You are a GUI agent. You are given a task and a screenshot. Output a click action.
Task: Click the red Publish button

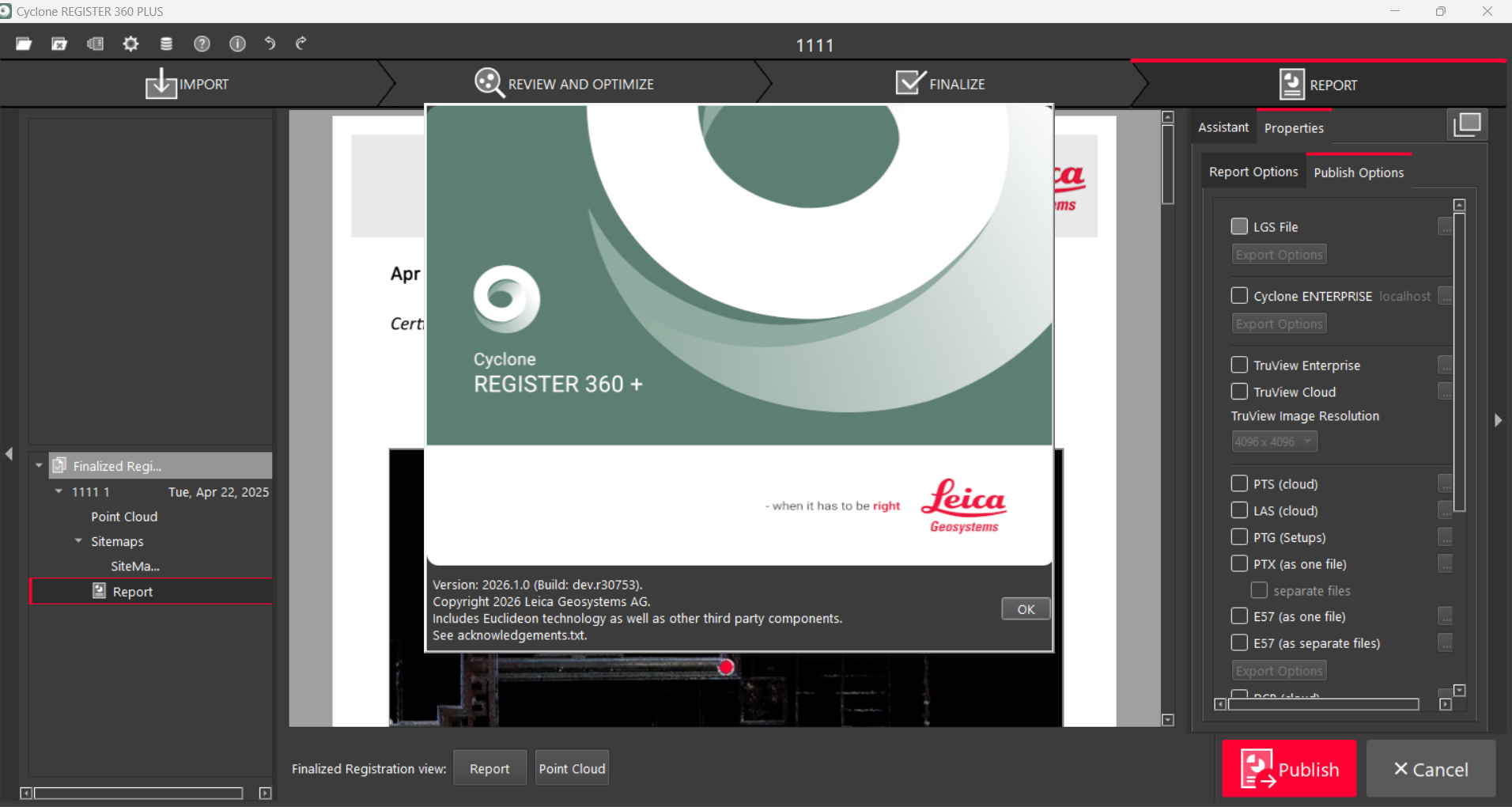pos(1289,768)
